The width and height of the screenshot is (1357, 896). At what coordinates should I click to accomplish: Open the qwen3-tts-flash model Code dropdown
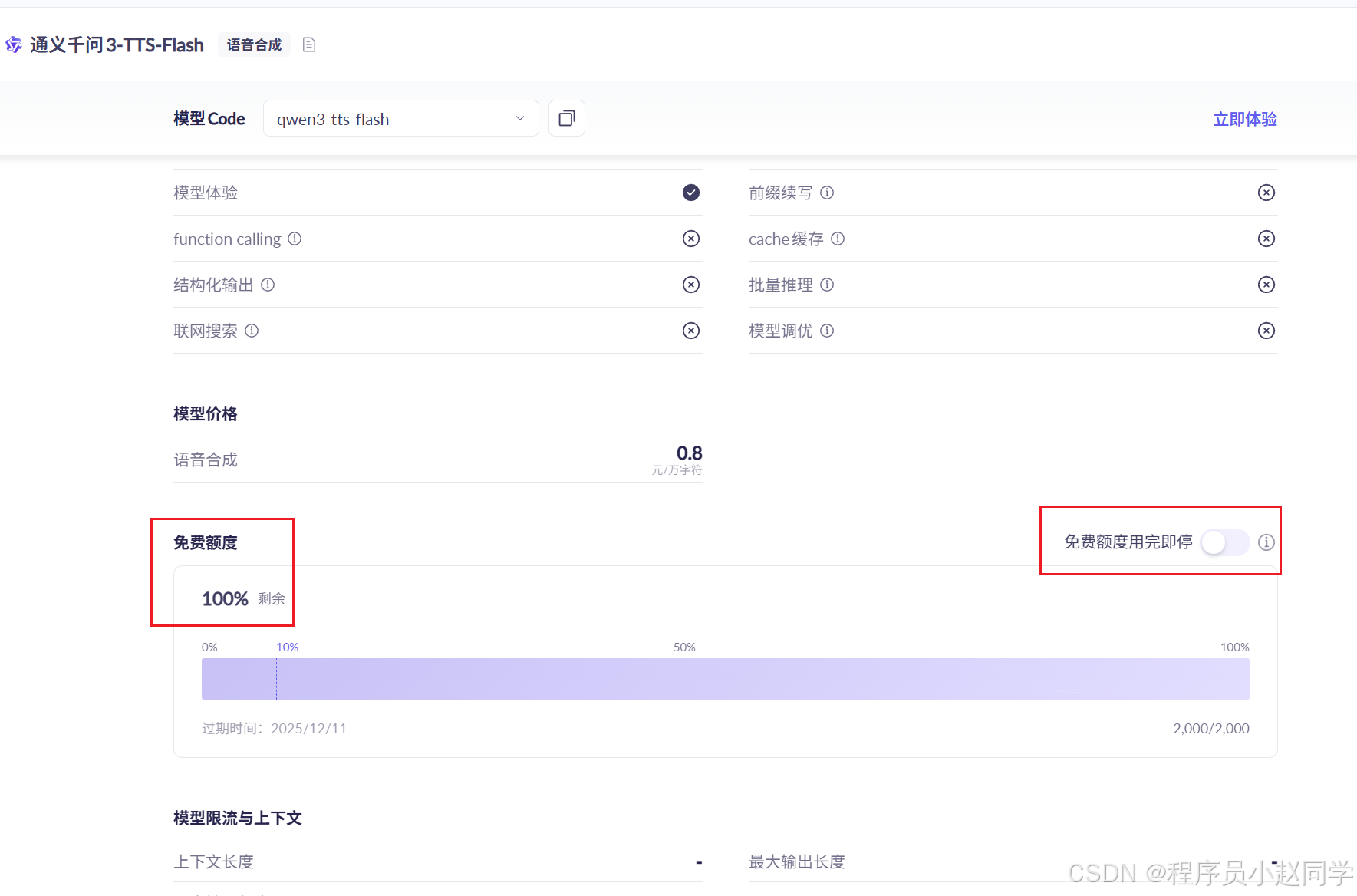click(x=400, y=118)
